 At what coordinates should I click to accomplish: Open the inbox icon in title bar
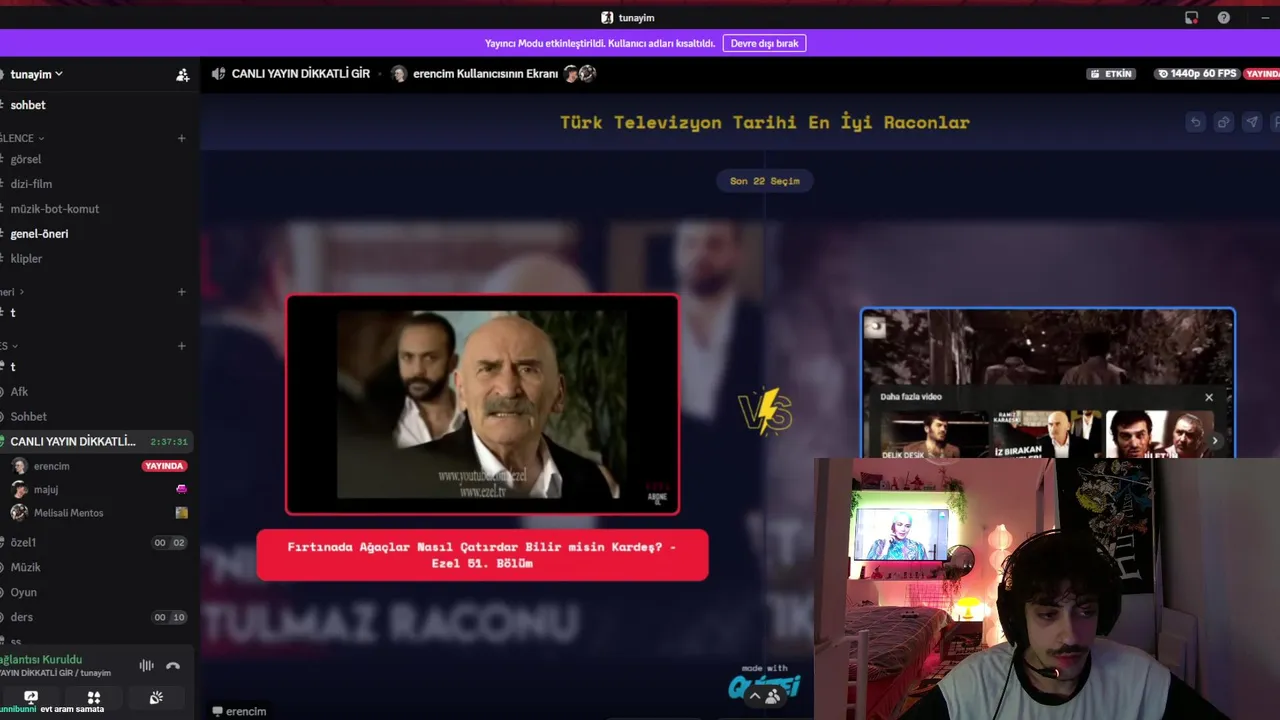[1191, 18]
